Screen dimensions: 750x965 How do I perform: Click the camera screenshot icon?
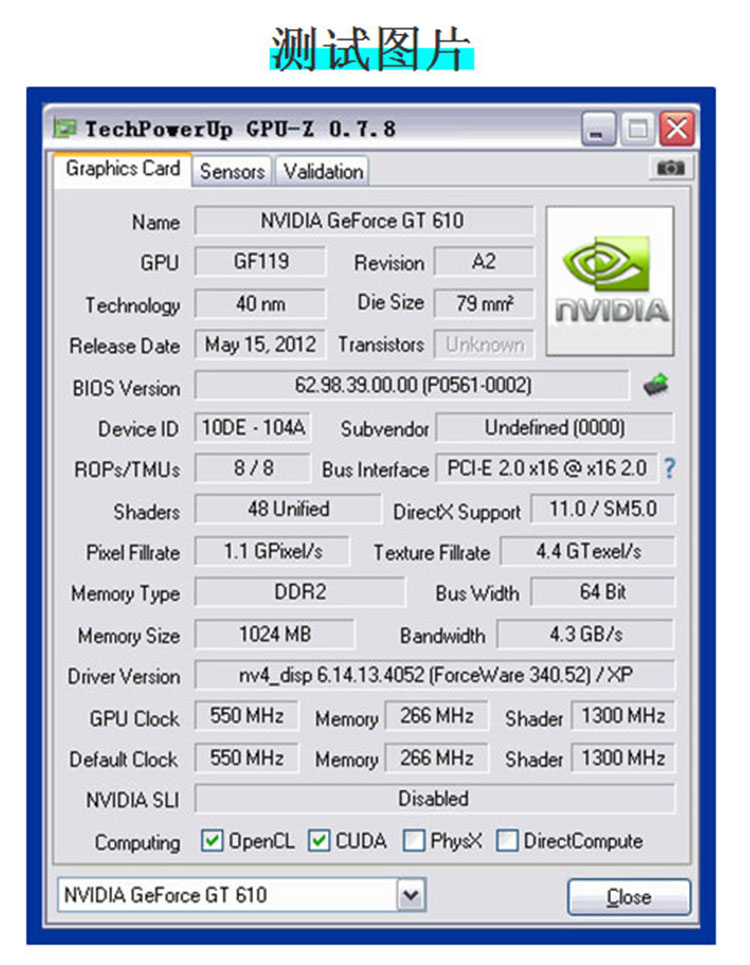[x=671, y=169]
